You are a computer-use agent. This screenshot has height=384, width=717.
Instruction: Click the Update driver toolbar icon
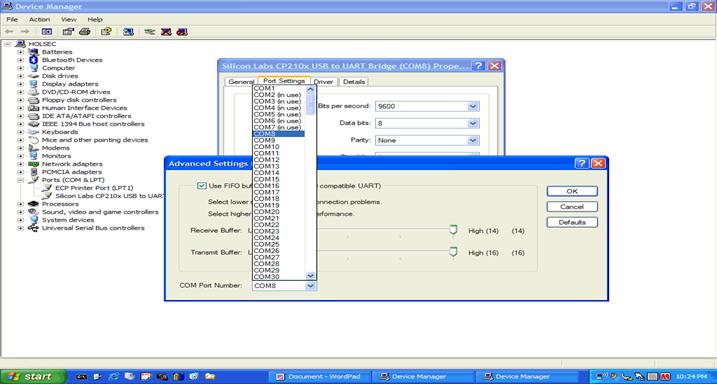point(150,32)
